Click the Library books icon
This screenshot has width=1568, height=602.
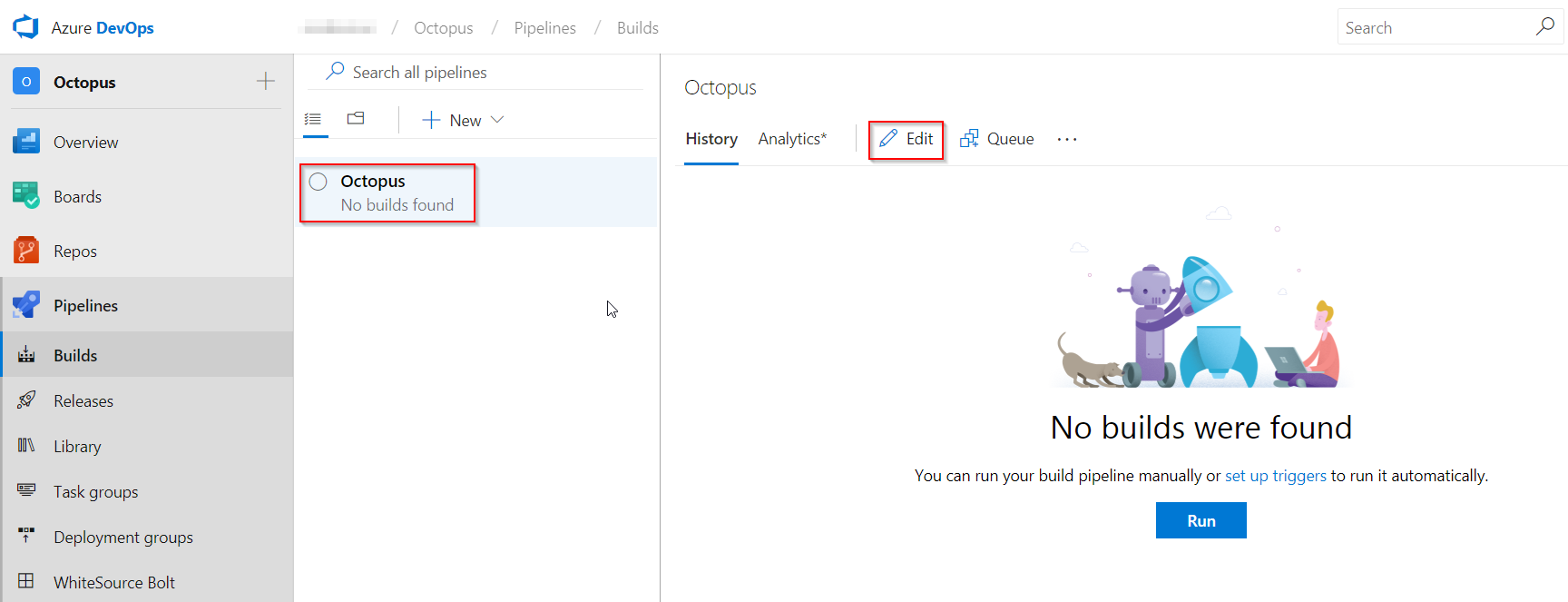click(26, 446)
